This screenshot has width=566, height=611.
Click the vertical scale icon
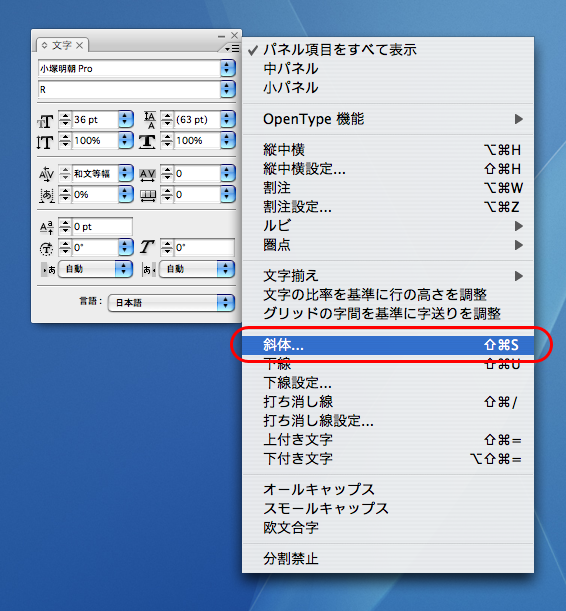tap(45, 142)
